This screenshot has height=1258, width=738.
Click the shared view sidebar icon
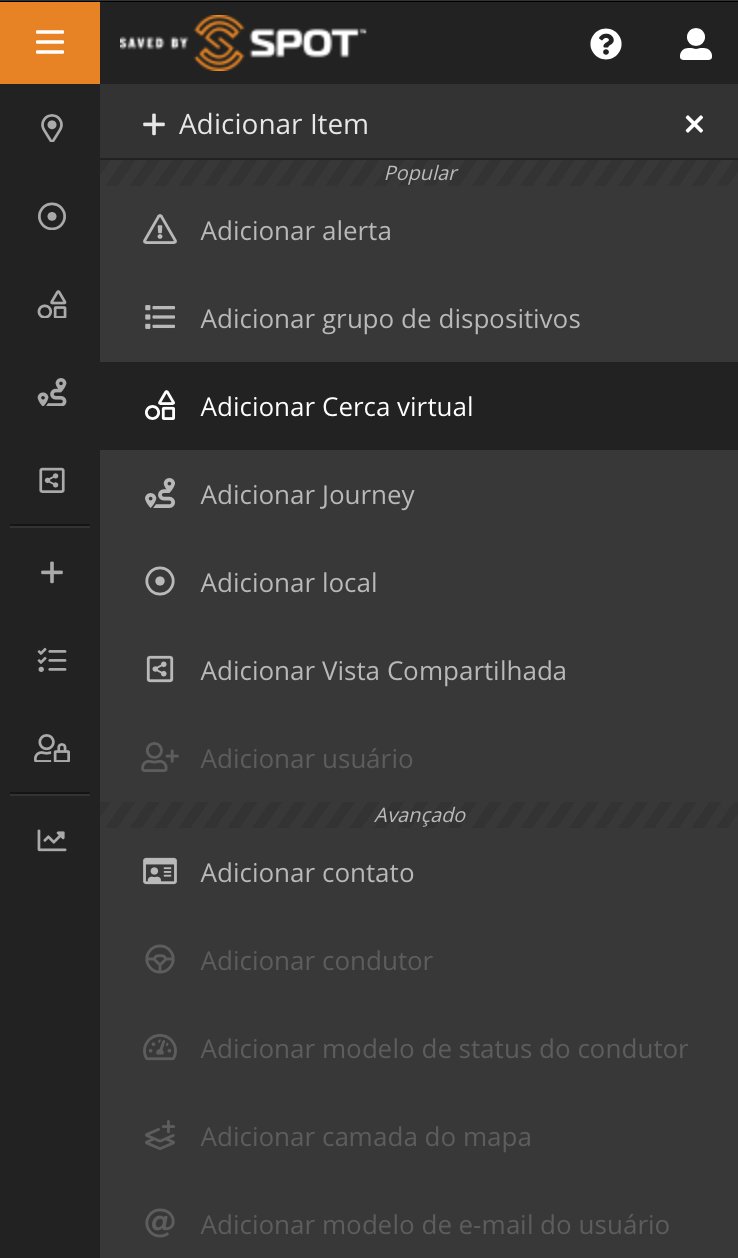tap(51, 481)
